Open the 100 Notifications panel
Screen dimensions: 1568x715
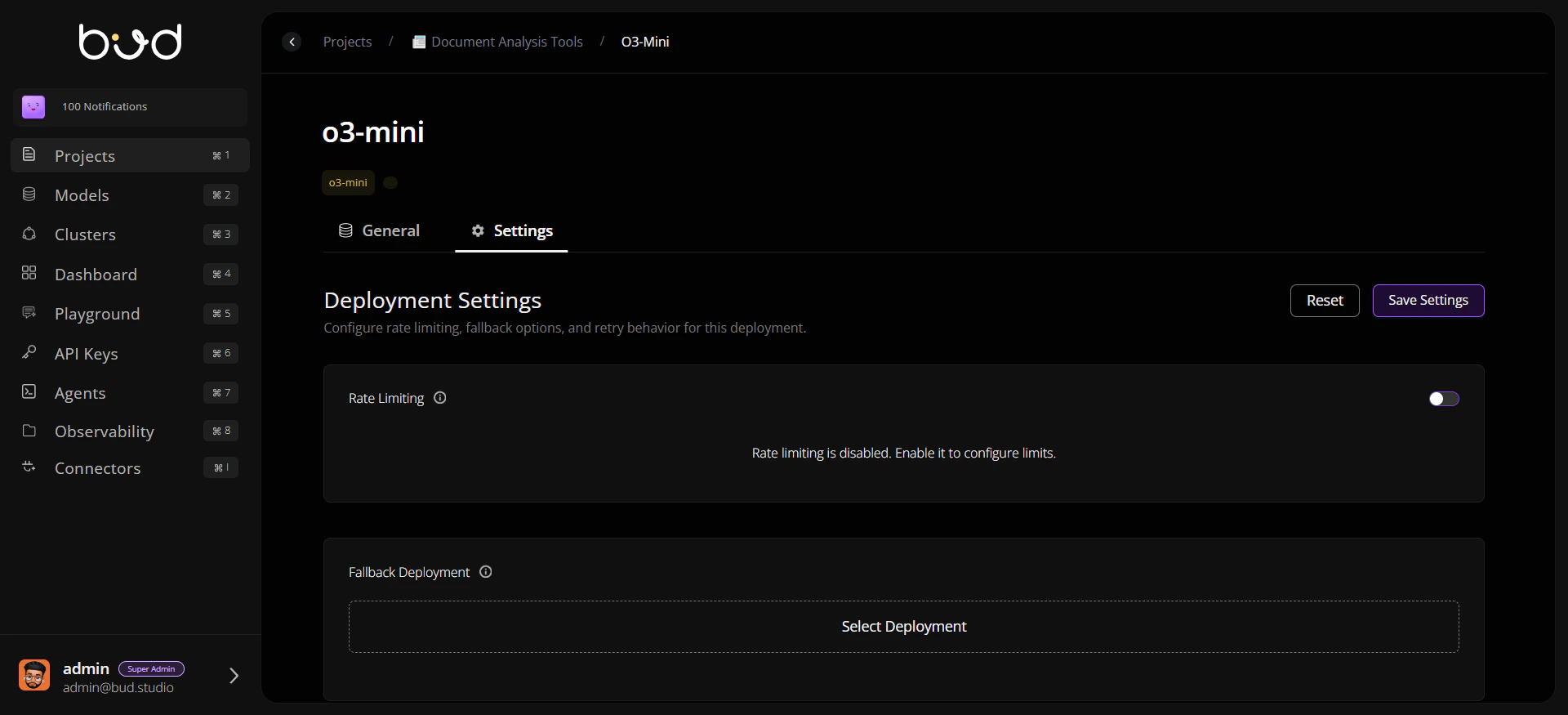tap(130, 107)
